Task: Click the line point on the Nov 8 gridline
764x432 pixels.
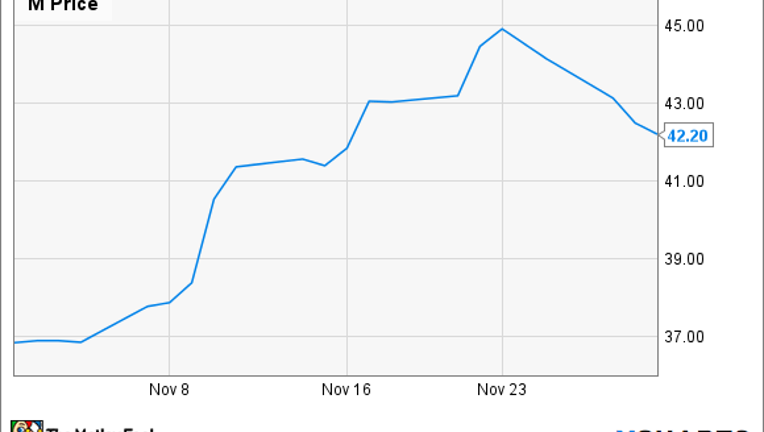Action: (x=169, y=302)
